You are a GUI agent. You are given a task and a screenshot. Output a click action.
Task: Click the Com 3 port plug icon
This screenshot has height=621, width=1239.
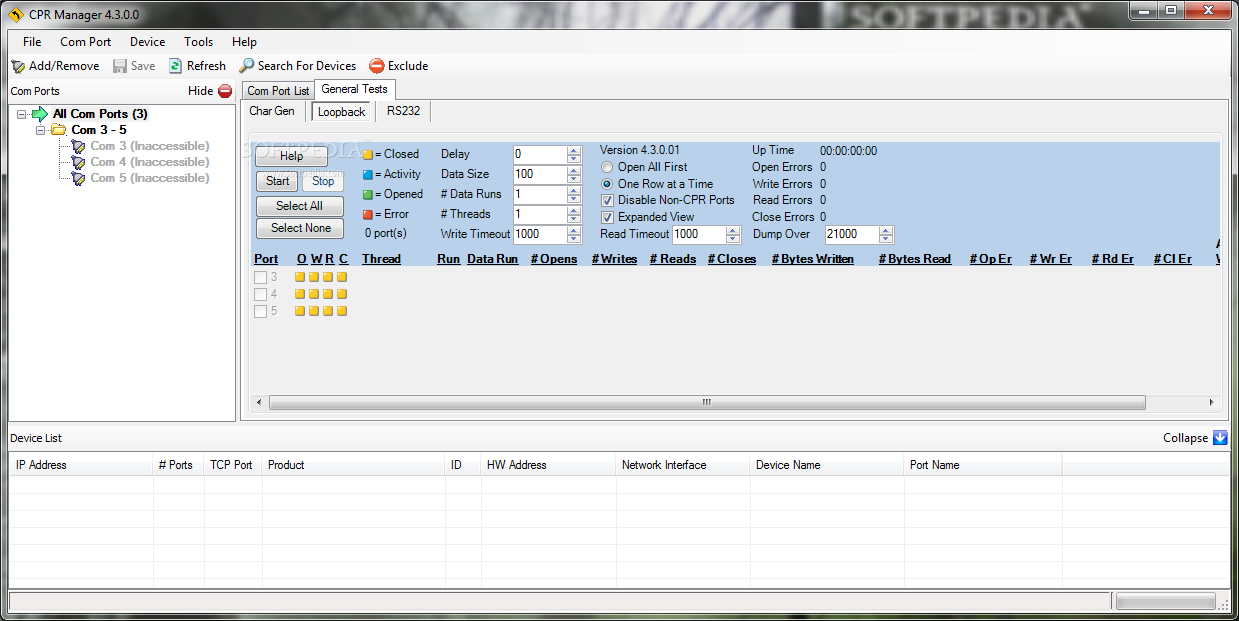pyautogui.click(x=79, y=146)
